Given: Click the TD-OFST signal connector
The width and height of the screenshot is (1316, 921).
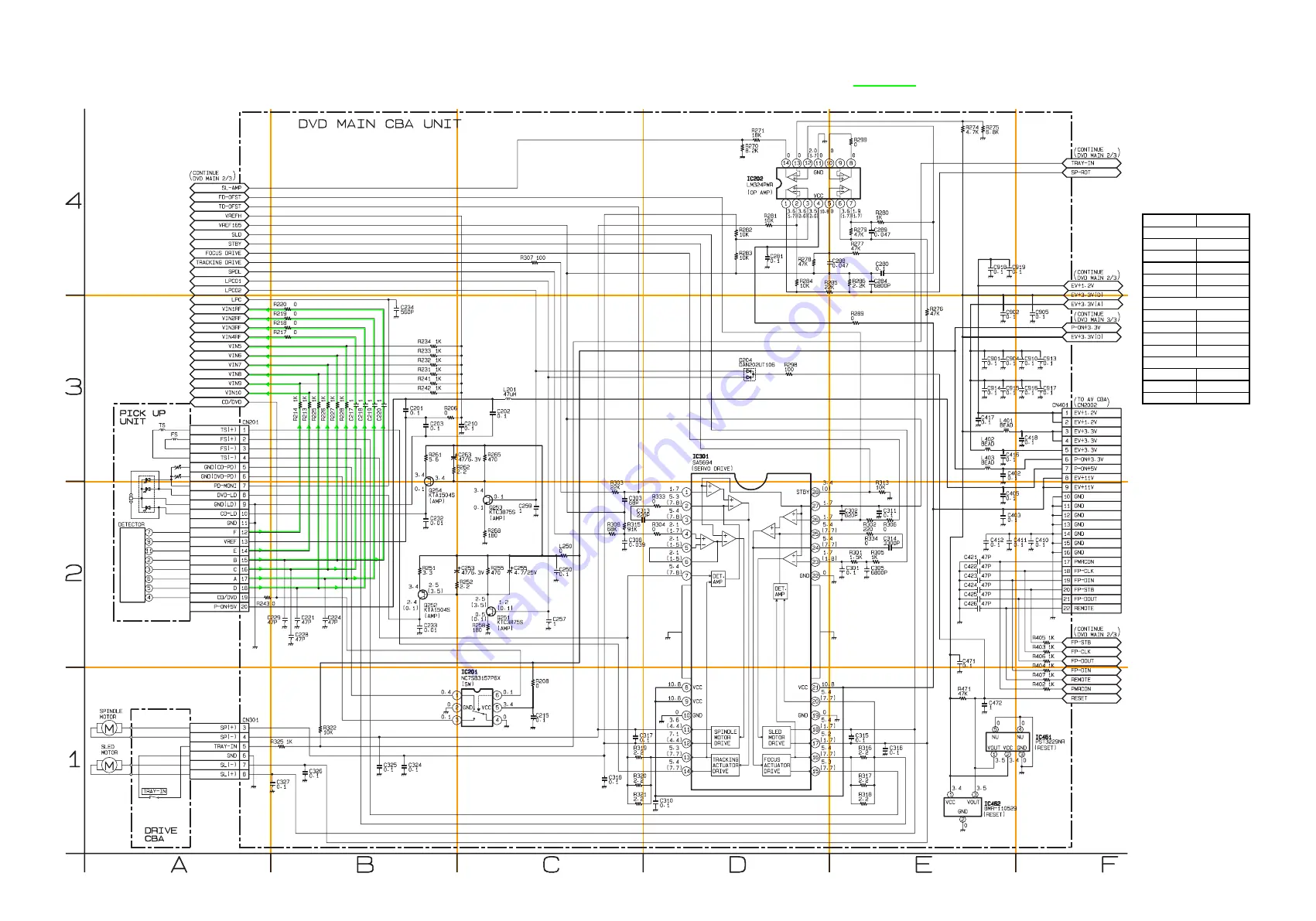Looking at the screenshot, I should tap(219, 206).
